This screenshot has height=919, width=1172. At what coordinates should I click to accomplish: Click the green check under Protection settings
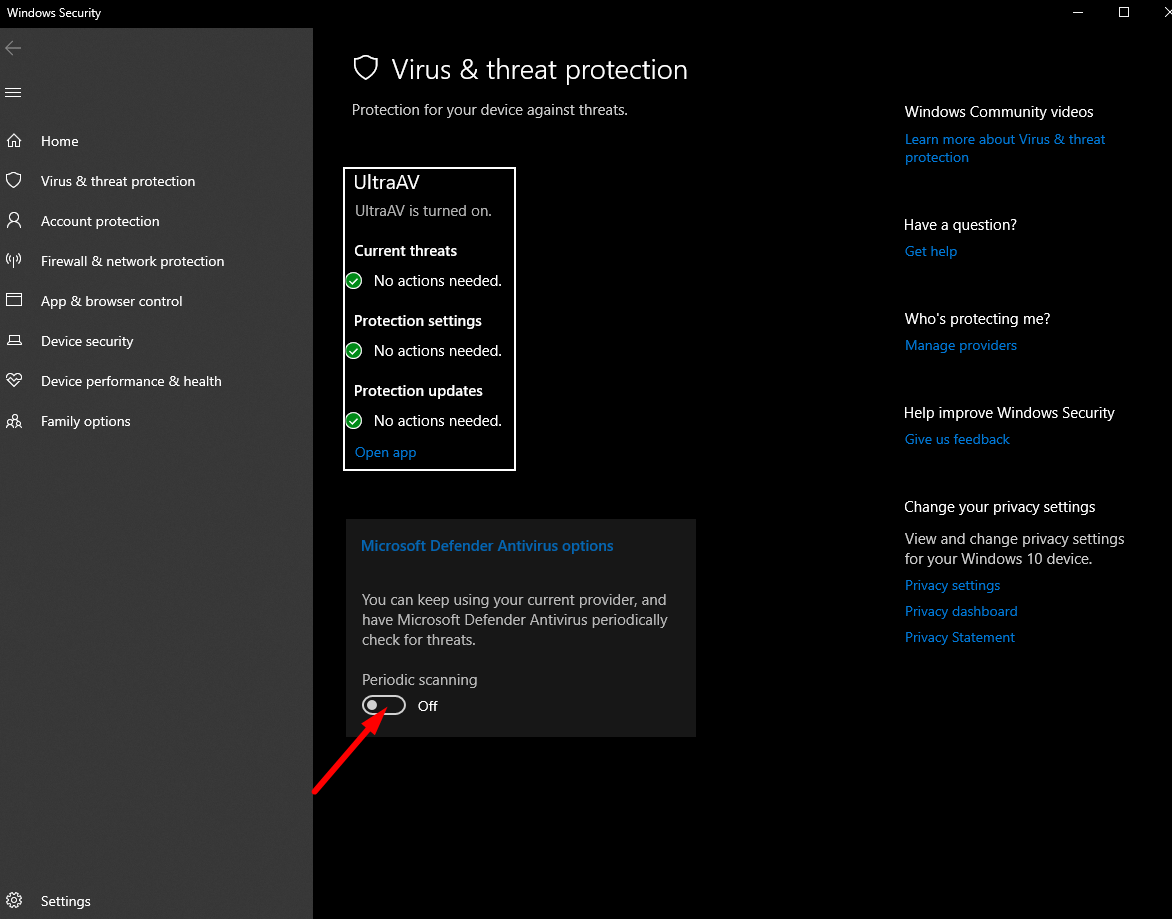click(354, 350)
